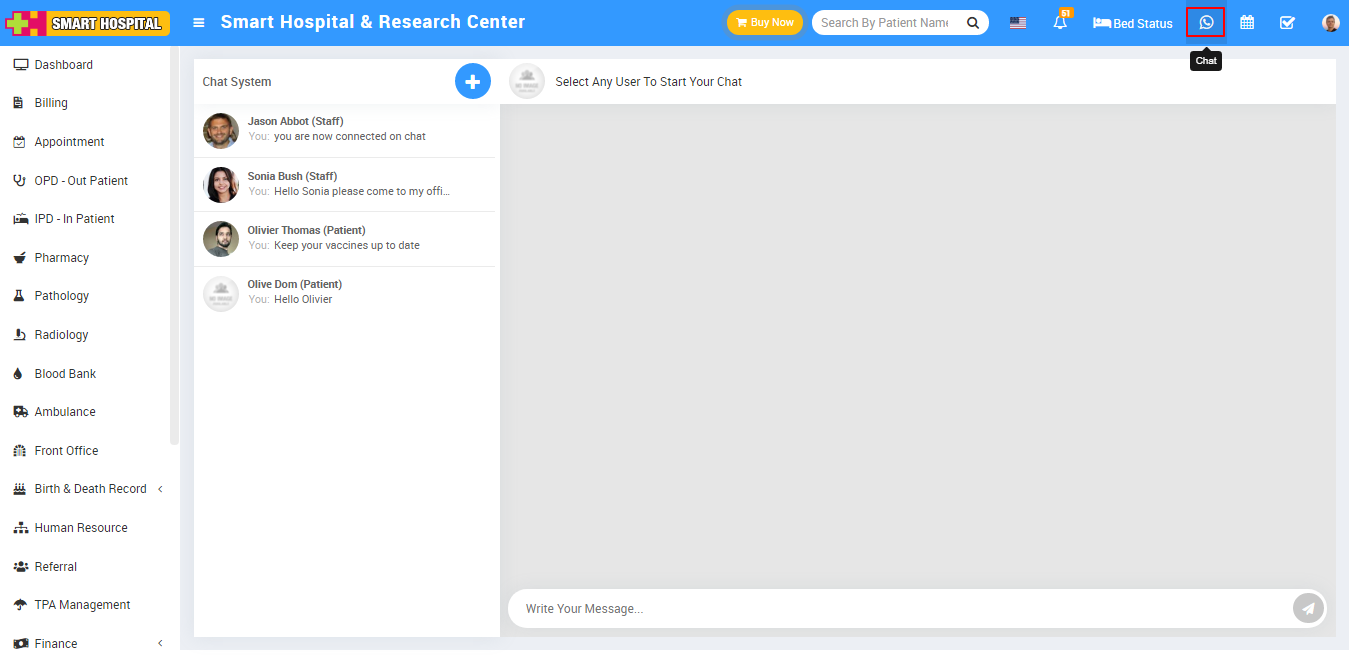The image size is (1349, 657).
Task: Open the to-do checklist icon in header
Action: point(1287,22)
